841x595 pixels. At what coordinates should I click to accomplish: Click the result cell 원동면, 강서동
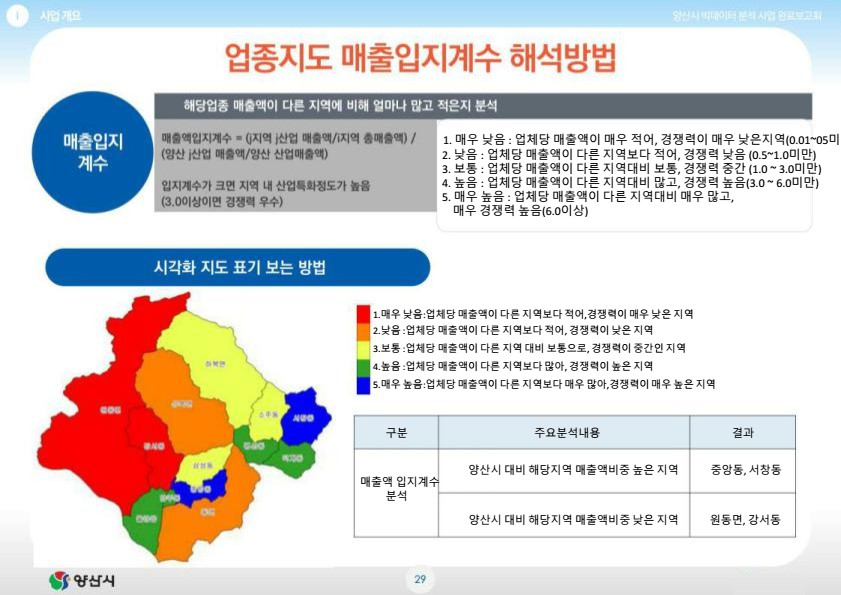click(x=743, y=515)
